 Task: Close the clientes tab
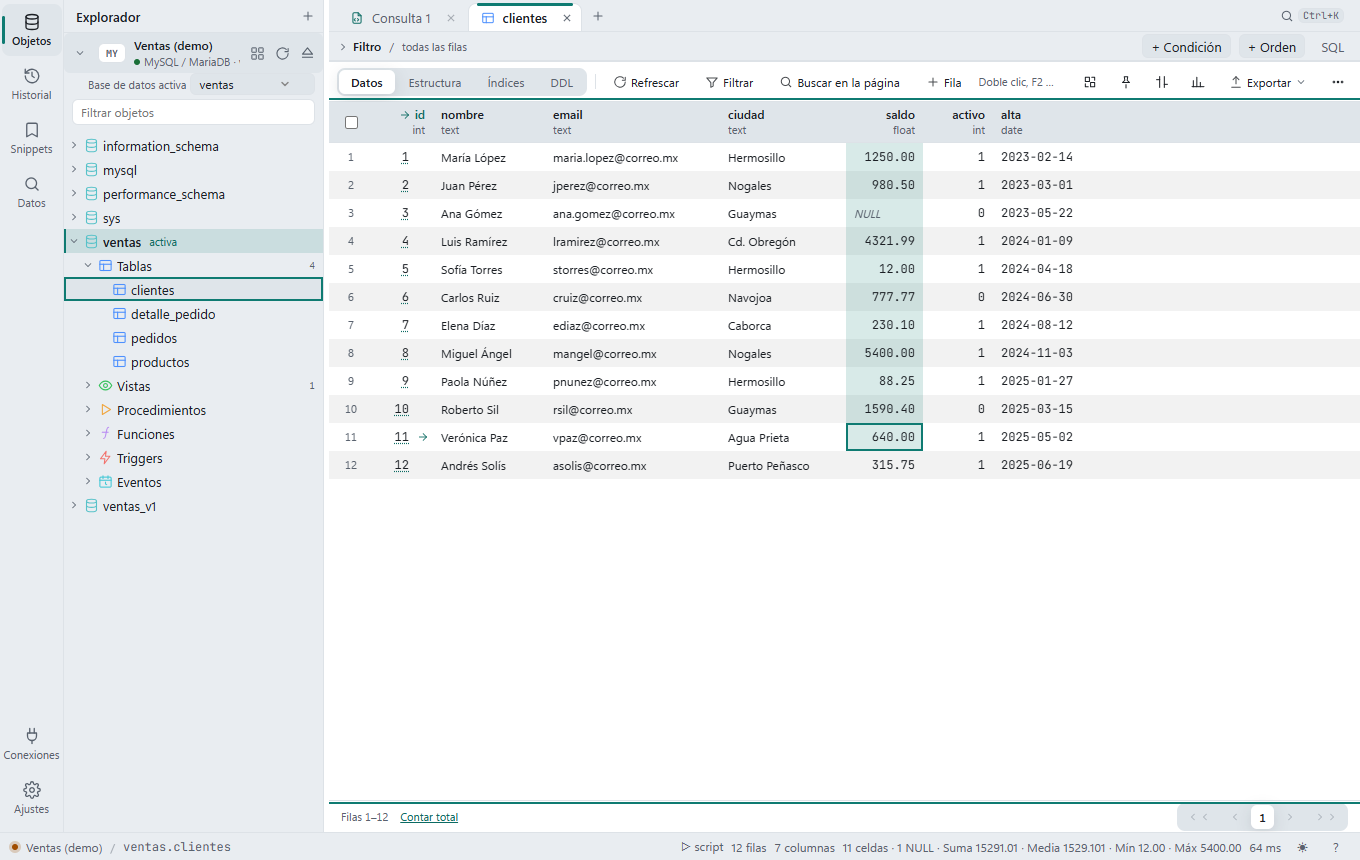[x=567, y=18]
